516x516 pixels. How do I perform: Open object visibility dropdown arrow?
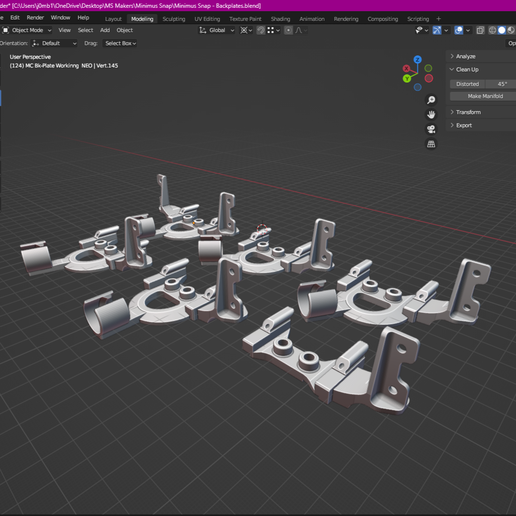click(426, 30)
